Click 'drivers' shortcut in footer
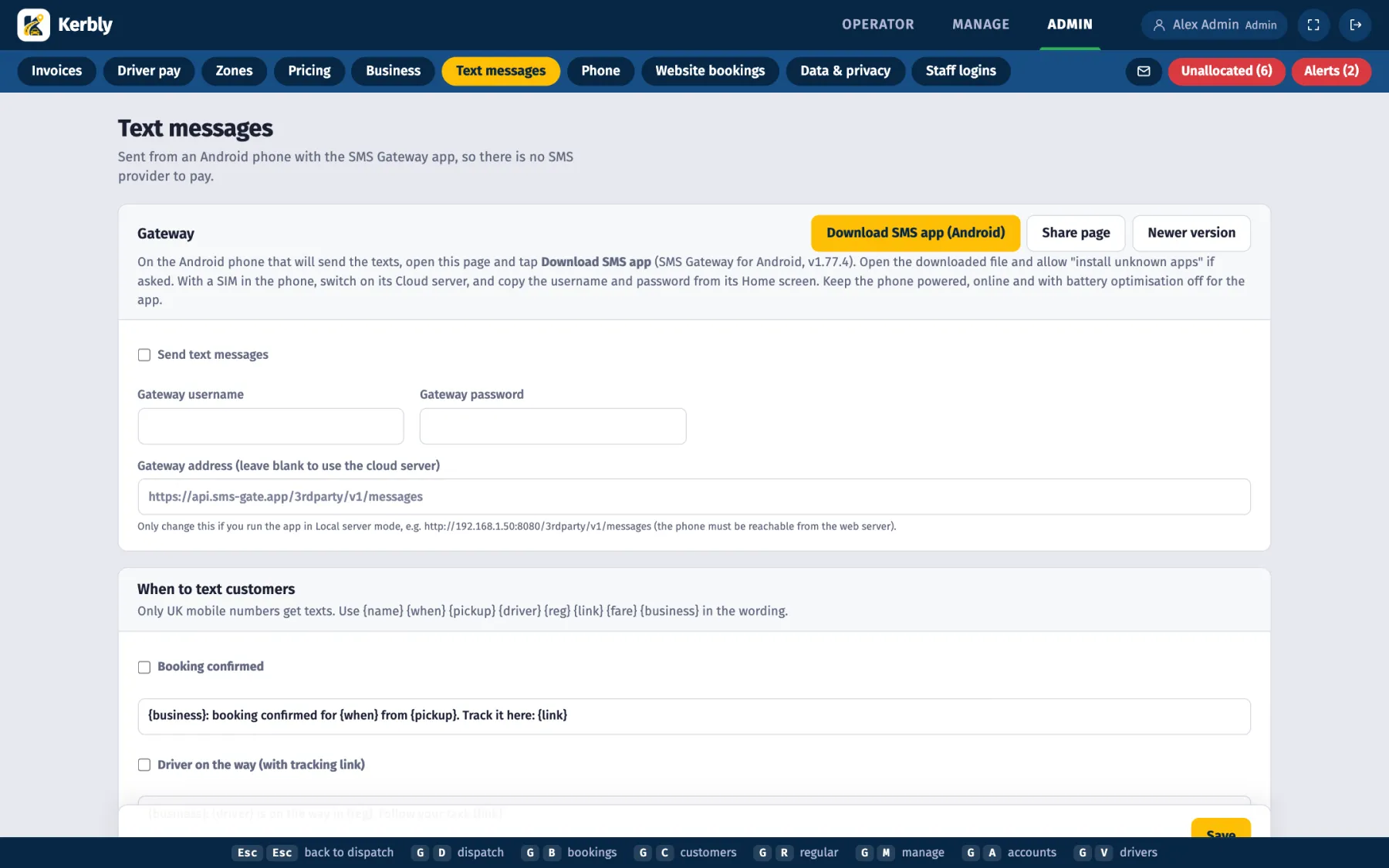Viewport: 1389px width, 868px height. 1138,853
